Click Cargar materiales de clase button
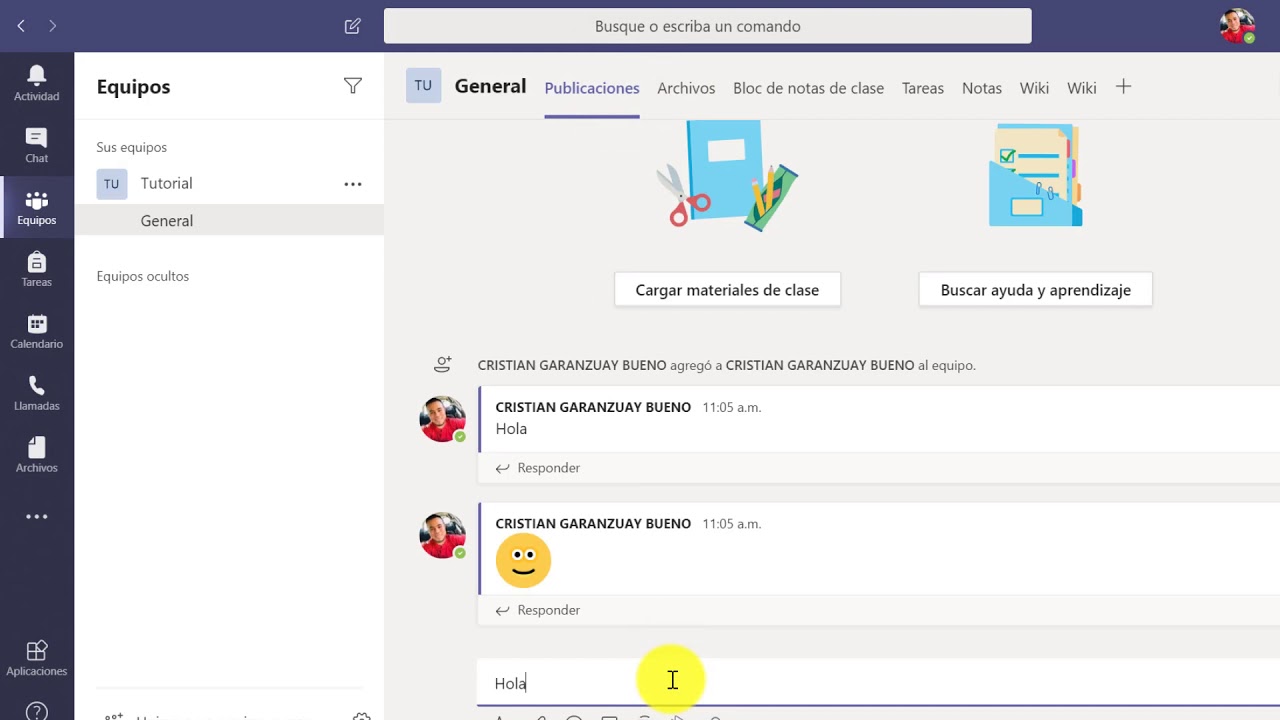 click(727, 290)
